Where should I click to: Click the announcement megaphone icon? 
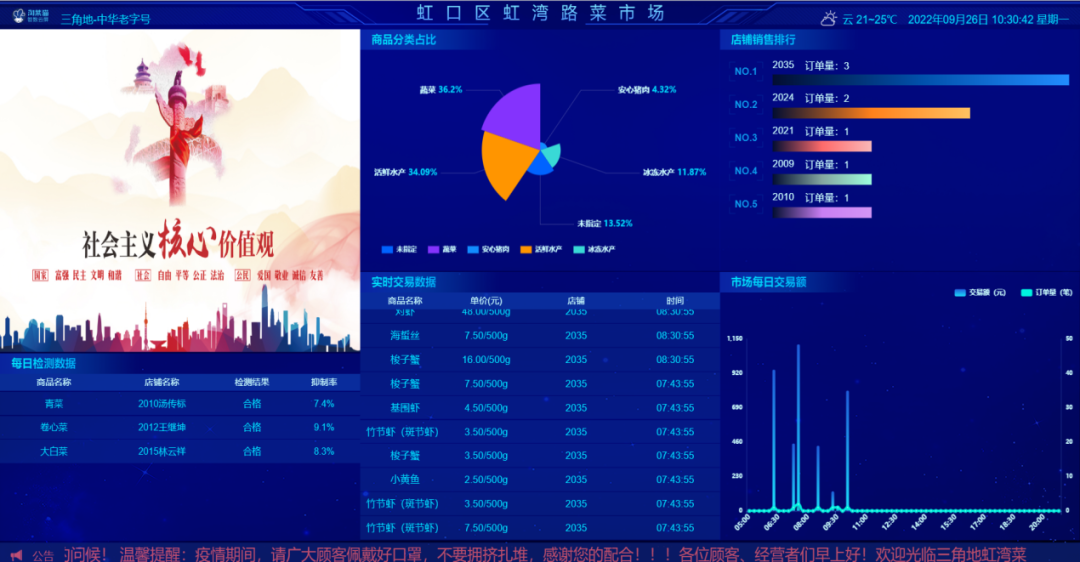point(16,554)
